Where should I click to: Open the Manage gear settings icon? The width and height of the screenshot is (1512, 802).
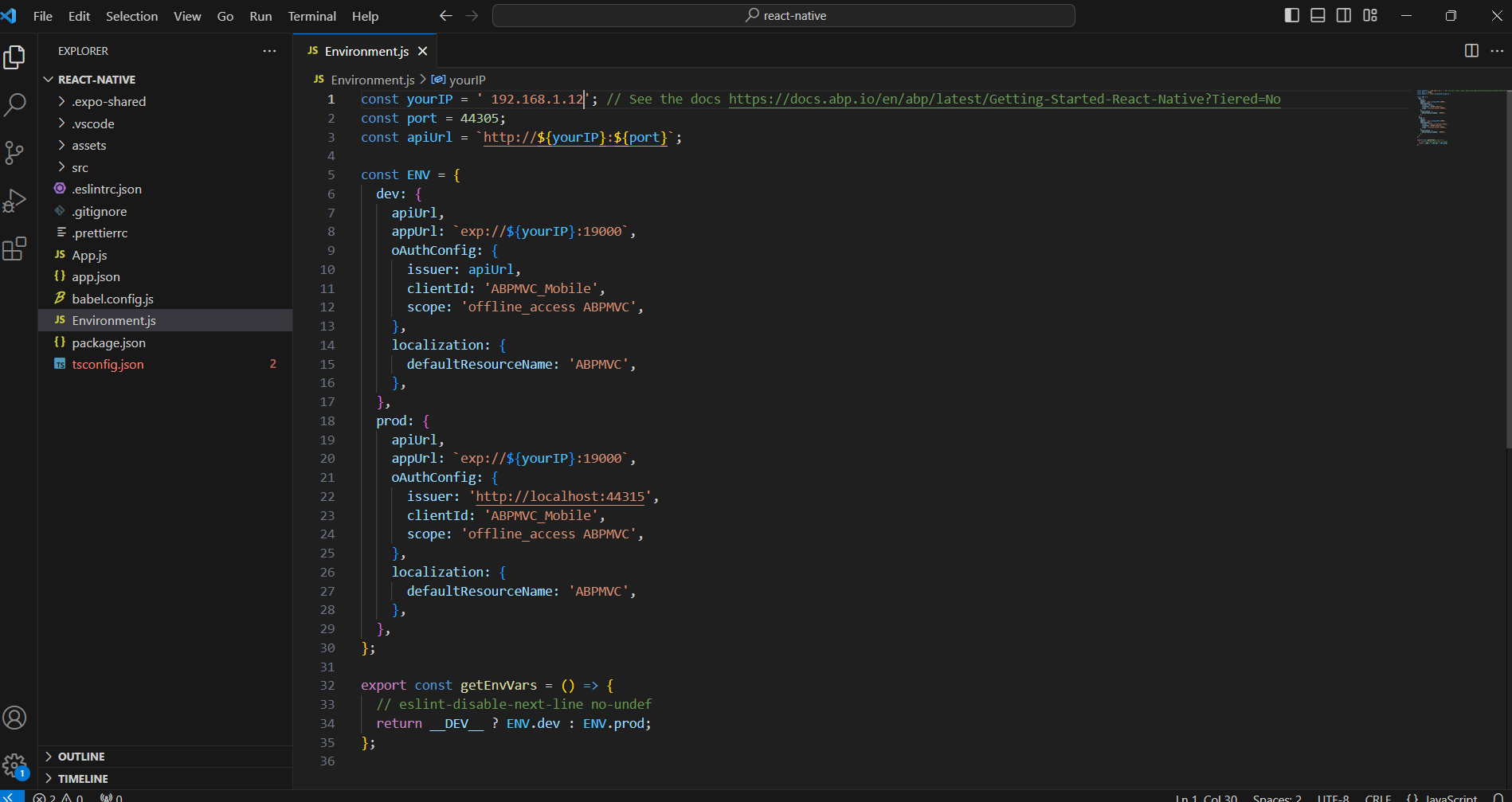pyautogui.click(x=15, y=766)
